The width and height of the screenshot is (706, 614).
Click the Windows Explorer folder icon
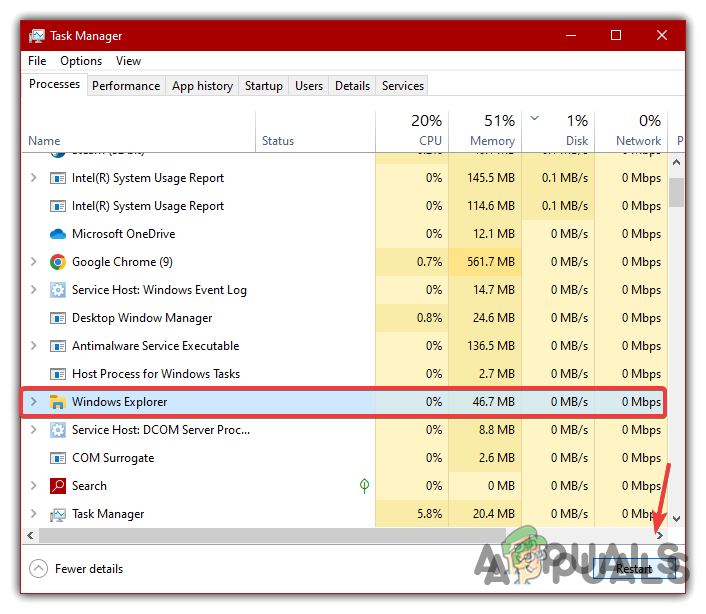coord(58,402)
